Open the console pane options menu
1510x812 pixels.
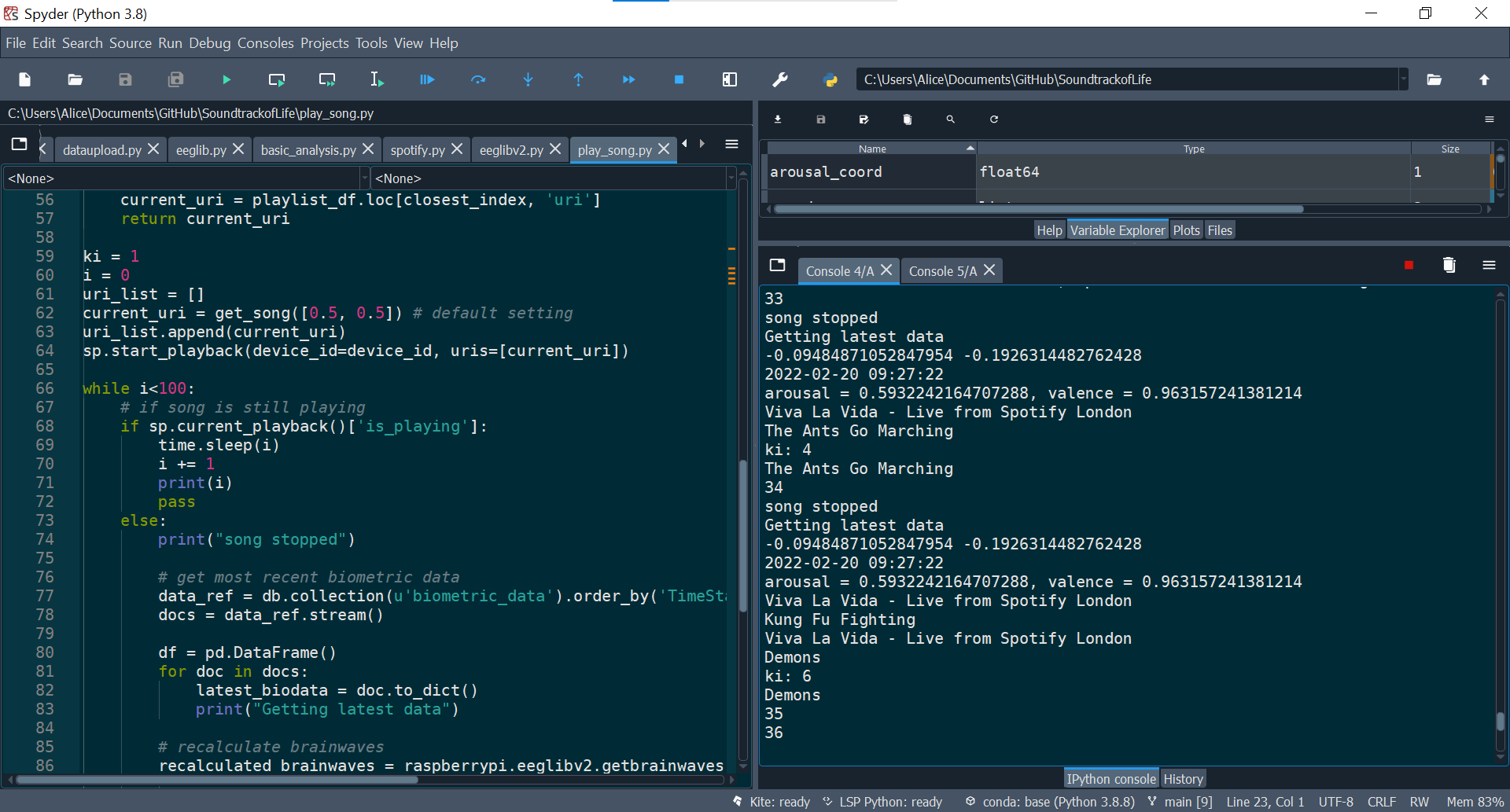point(1489,266)
